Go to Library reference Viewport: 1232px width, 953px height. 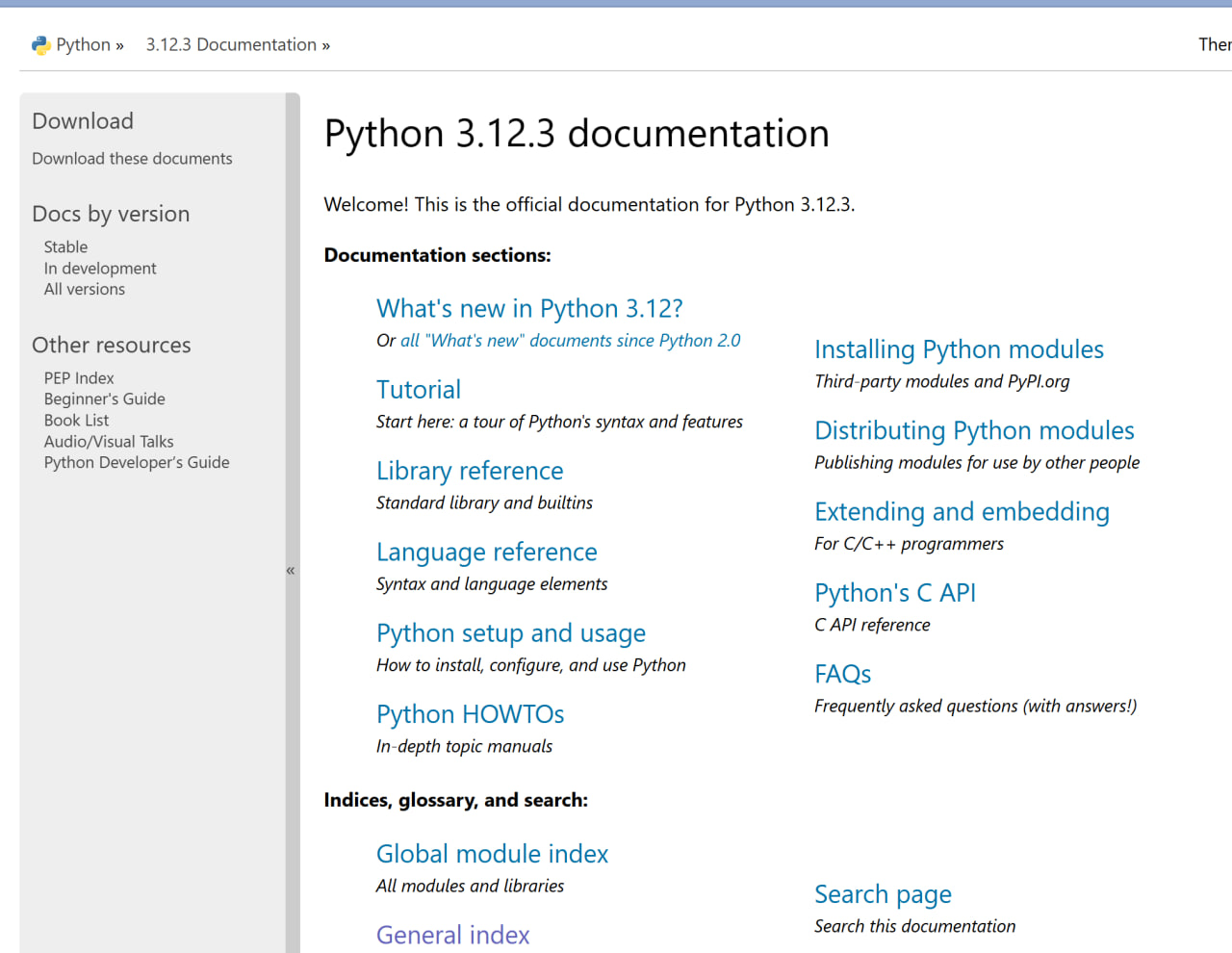point(470,471)
